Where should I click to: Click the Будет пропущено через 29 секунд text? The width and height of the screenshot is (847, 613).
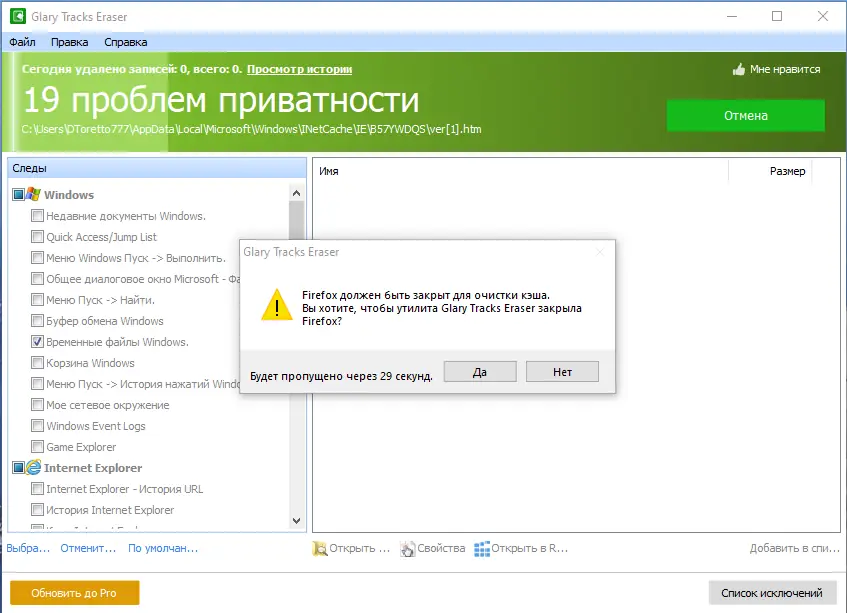[341, 376]
